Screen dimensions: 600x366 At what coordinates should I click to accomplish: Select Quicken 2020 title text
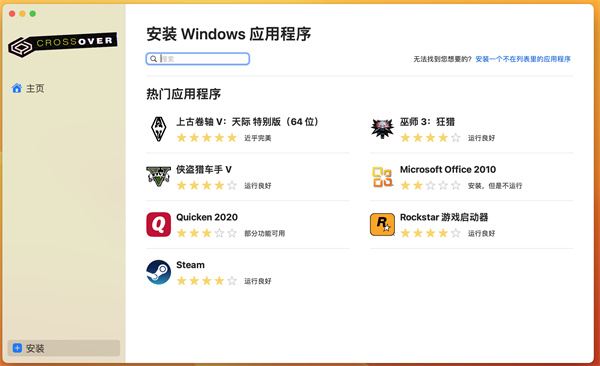point(207,217)
